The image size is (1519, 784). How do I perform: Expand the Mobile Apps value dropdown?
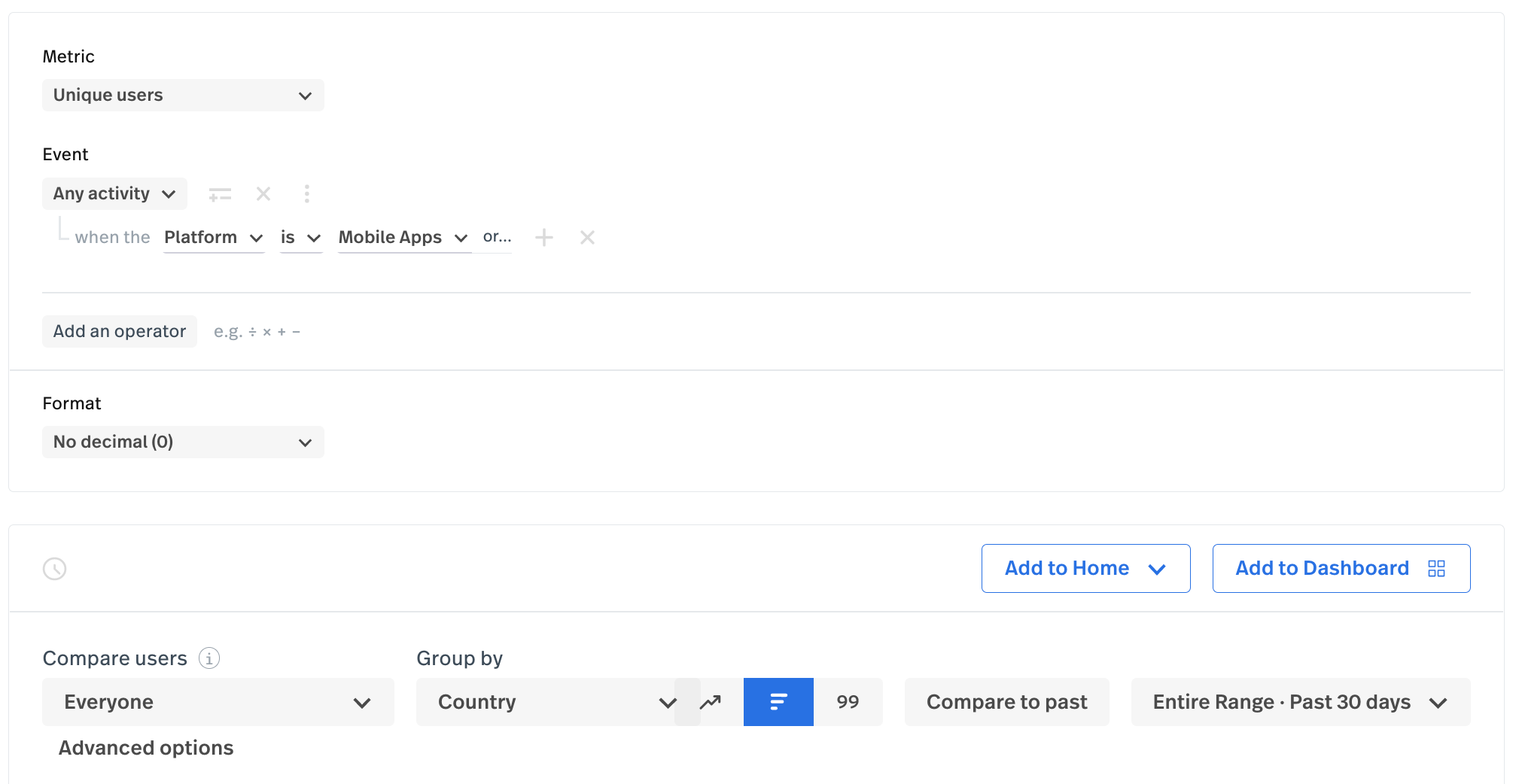tap(403, 237)
